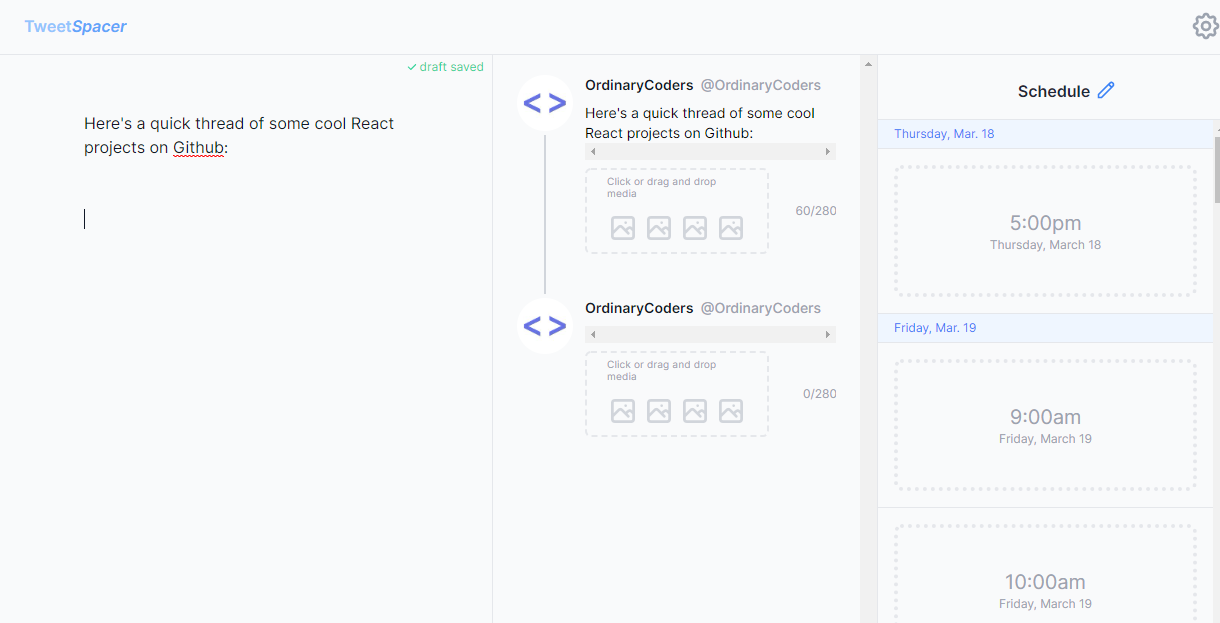1220x623 pixels.
Task: Click the "Schedule" heading
Action: [x=1054, y=91]
